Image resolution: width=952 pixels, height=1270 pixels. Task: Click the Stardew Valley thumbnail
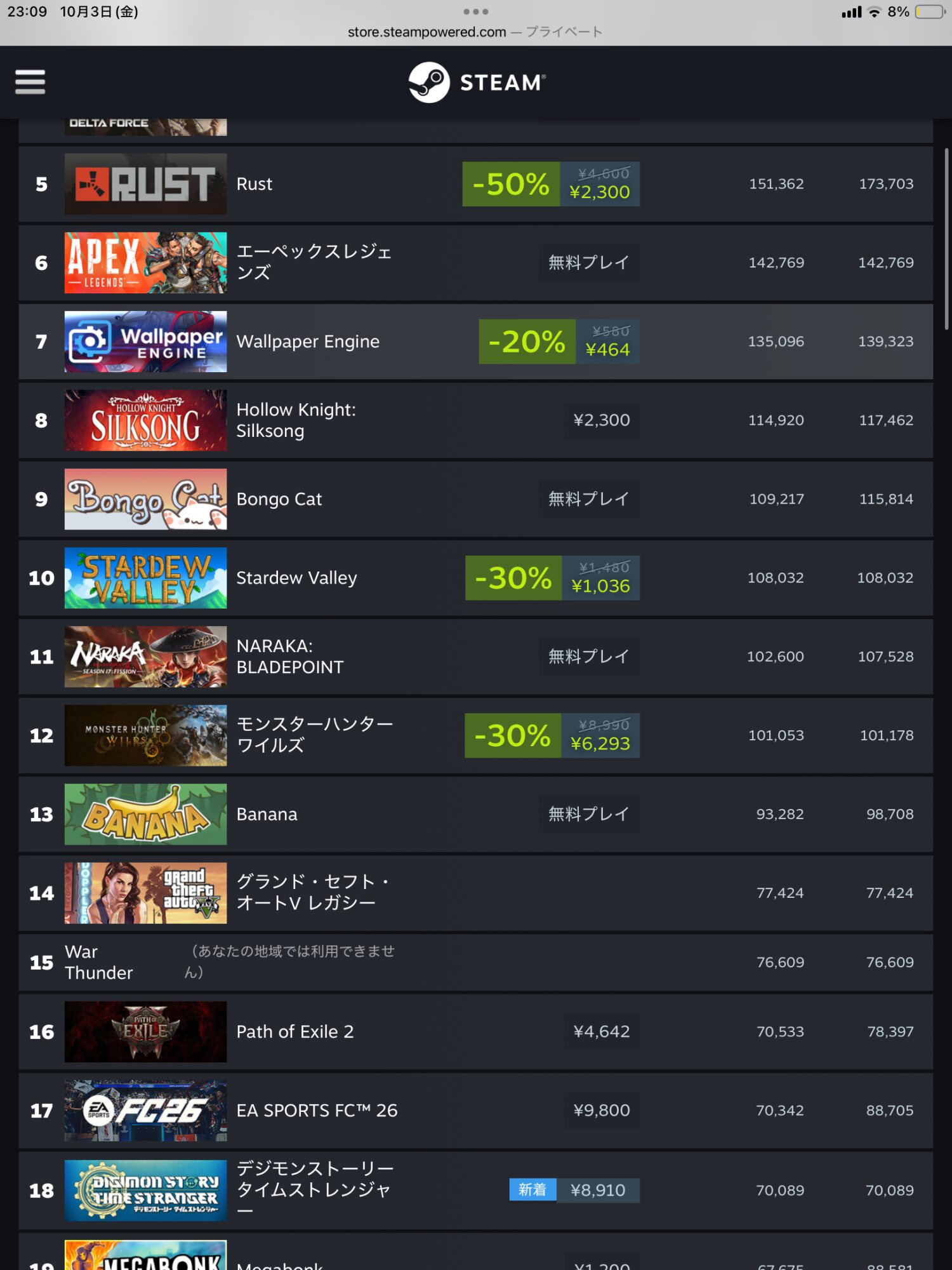[x=145, y=578]
